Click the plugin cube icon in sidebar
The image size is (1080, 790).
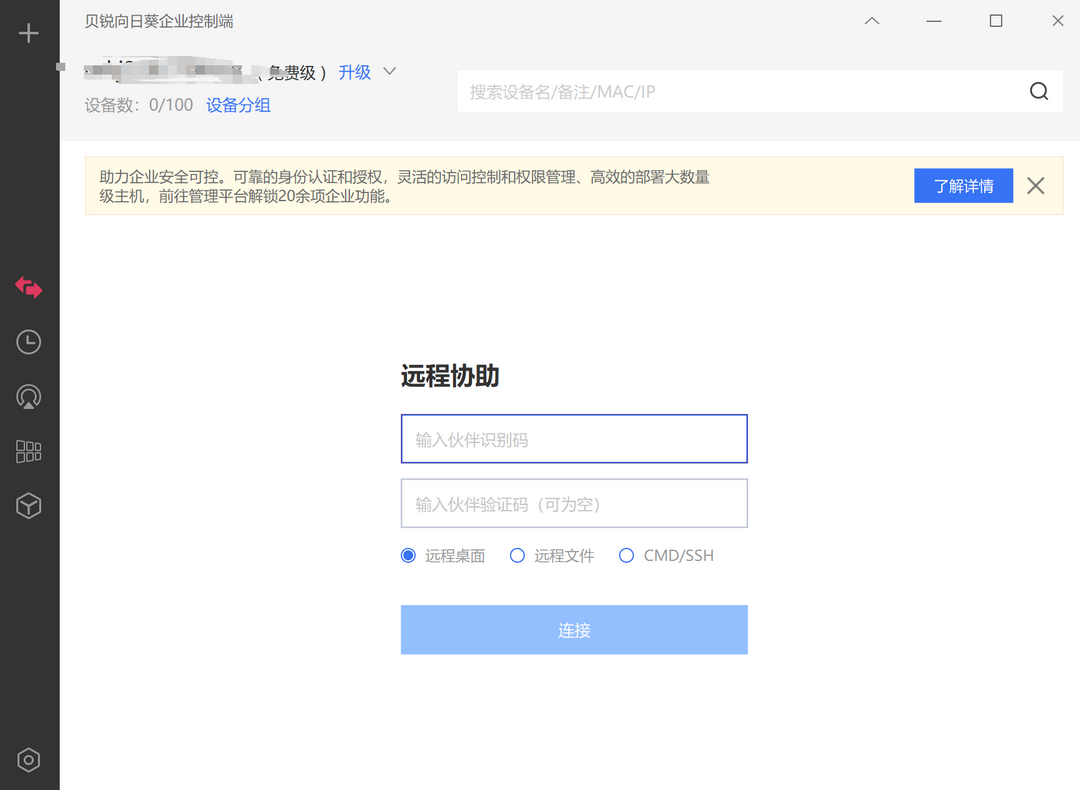(28, 505)
